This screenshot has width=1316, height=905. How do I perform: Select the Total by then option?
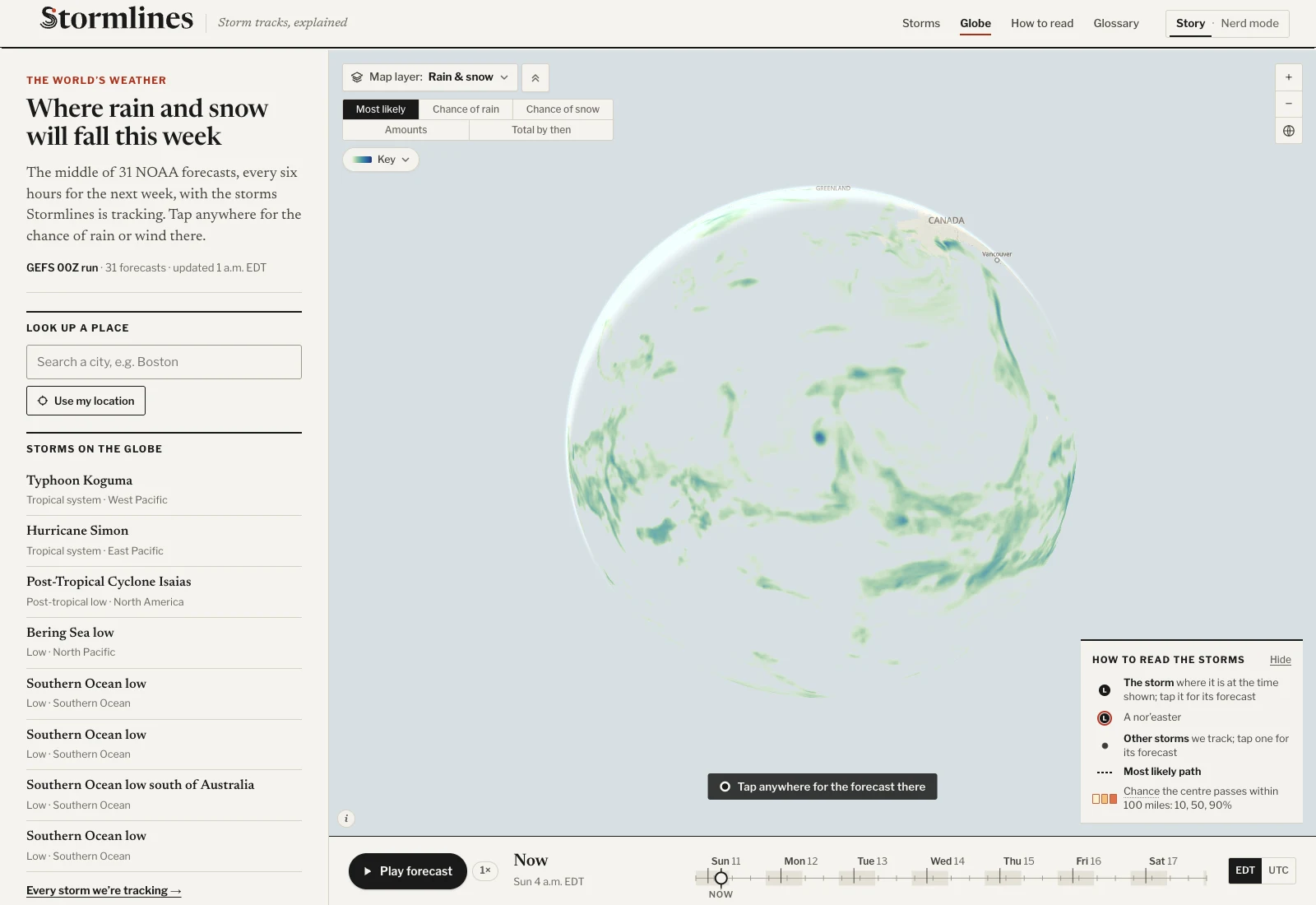coord(541,130)
